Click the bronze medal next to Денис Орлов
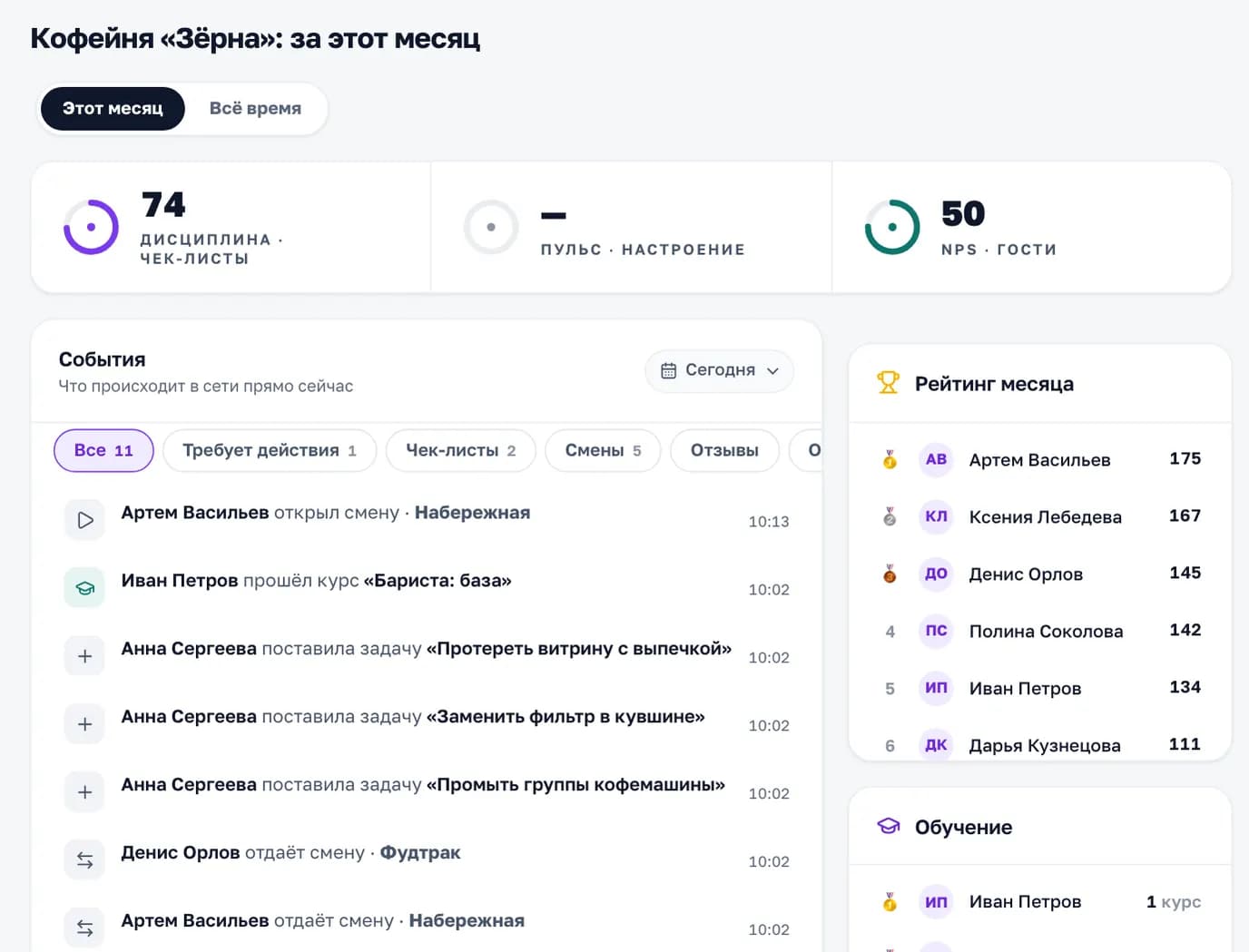This screenshot has width=1249, height=952. (890, 574)
